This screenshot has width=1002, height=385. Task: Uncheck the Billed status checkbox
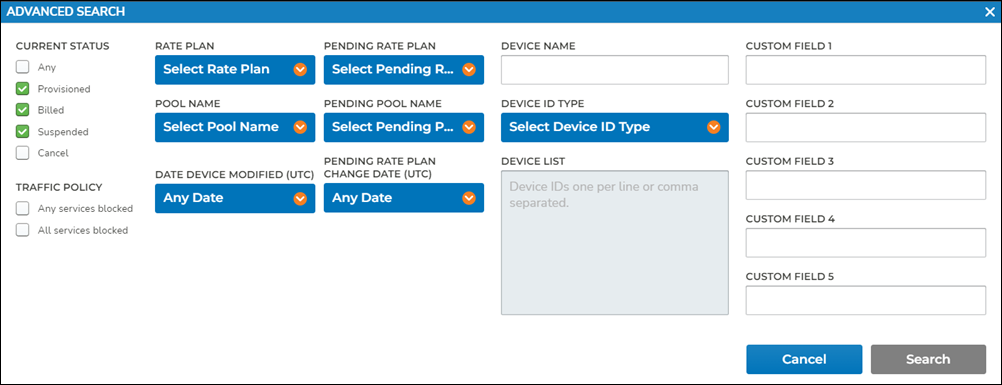23,110
